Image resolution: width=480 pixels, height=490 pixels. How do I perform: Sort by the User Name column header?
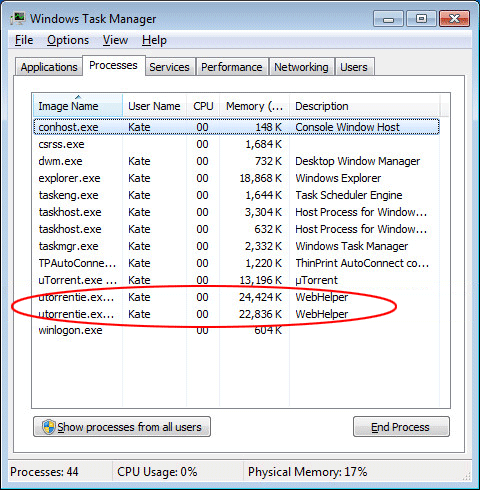154,106
